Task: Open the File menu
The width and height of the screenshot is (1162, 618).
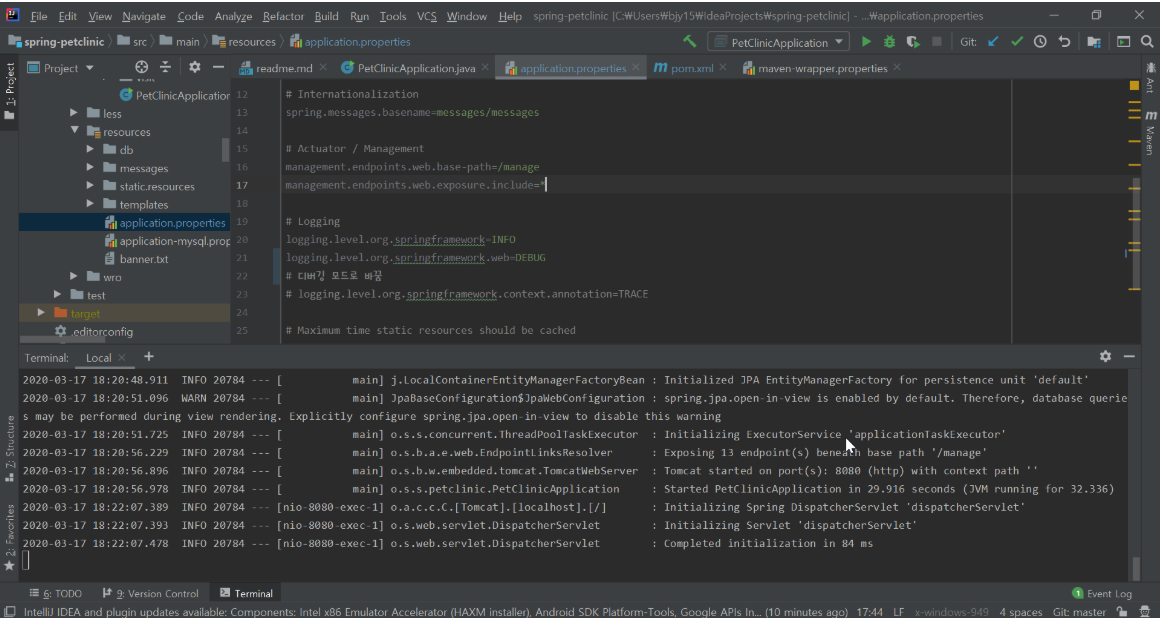Action: coord(39,16)
